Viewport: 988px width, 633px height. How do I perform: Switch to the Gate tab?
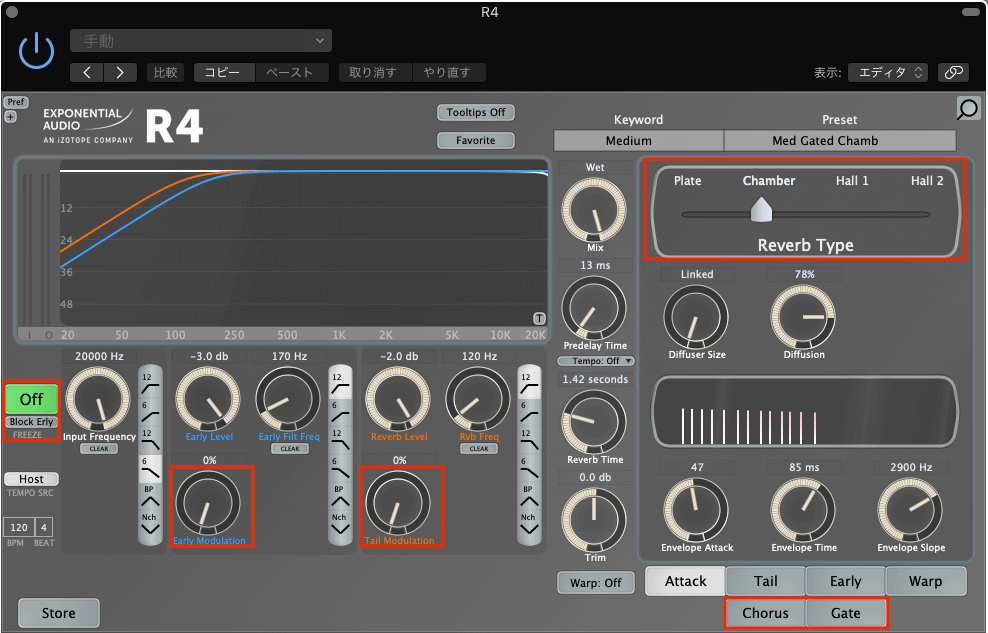pyautogui.click(x=846, y=613)
